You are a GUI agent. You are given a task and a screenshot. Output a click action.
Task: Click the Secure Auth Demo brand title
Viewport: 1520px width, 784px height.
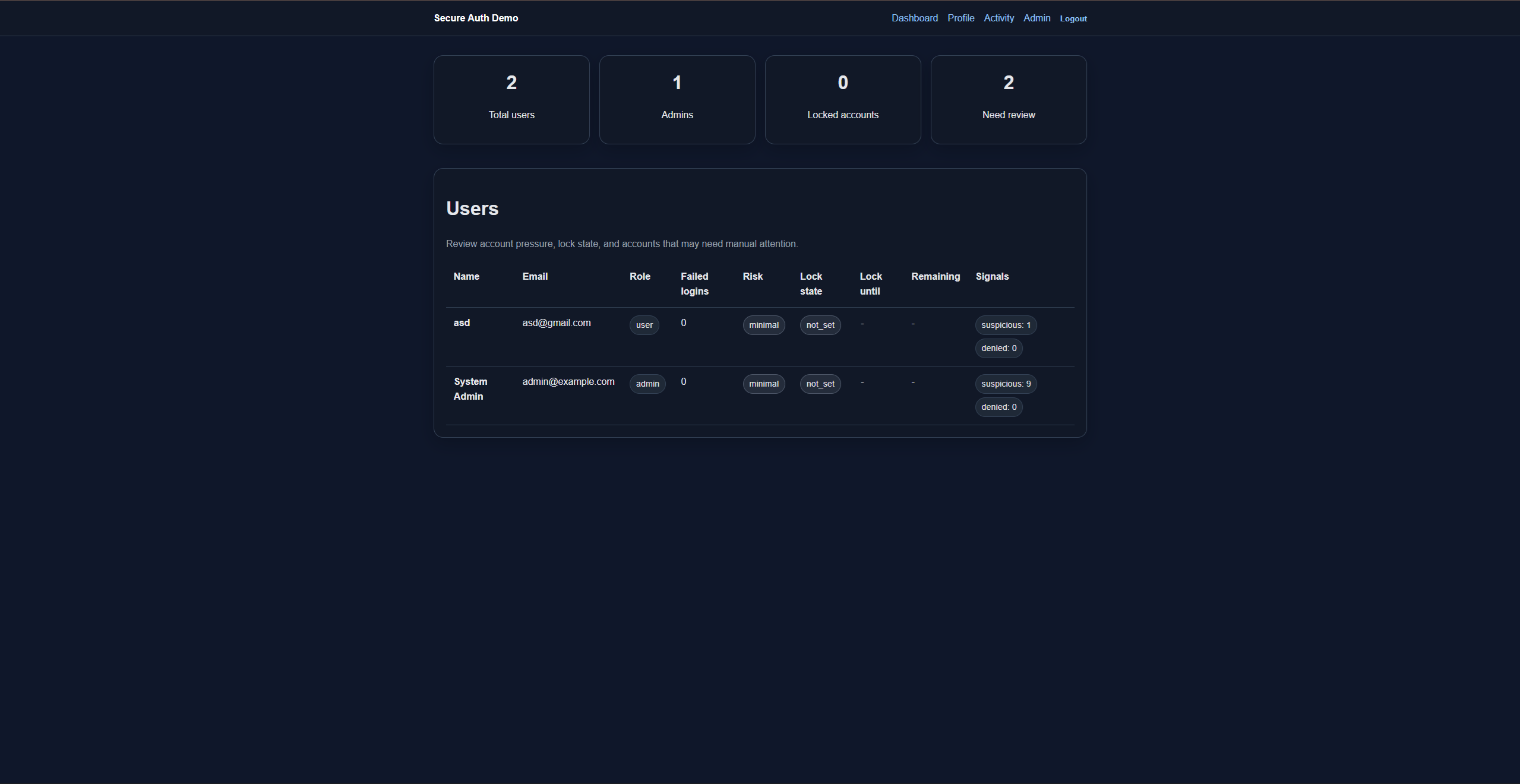tap(475, 18)
